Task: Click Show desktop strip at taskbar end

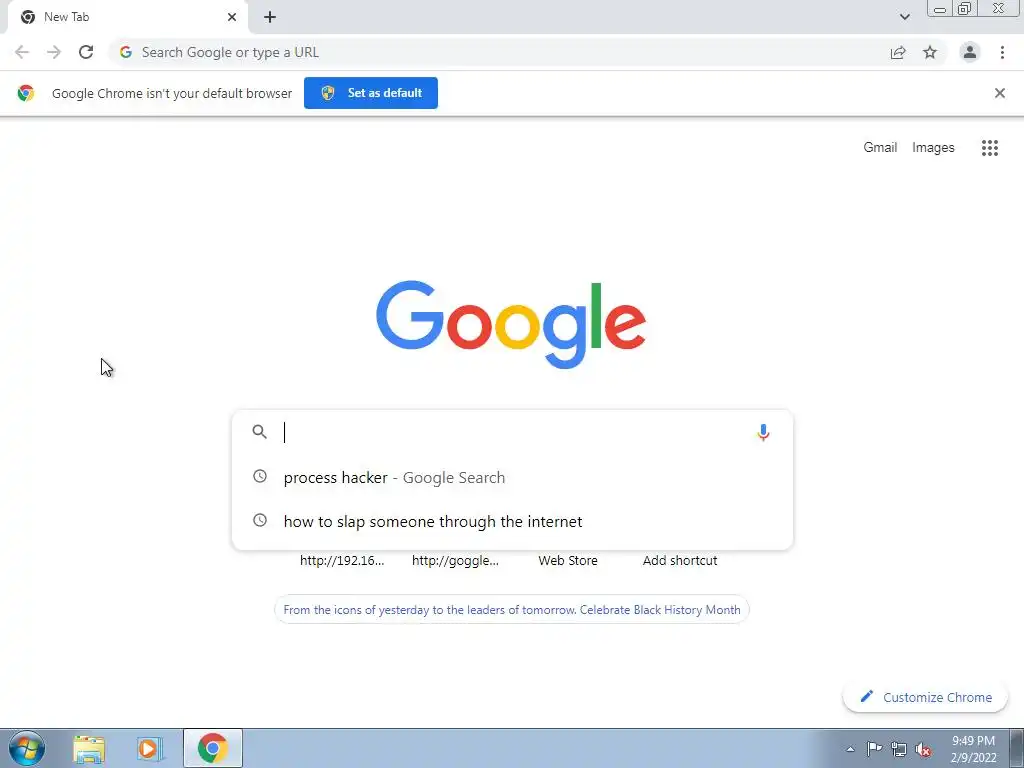Action: (x=1017, y=748)
